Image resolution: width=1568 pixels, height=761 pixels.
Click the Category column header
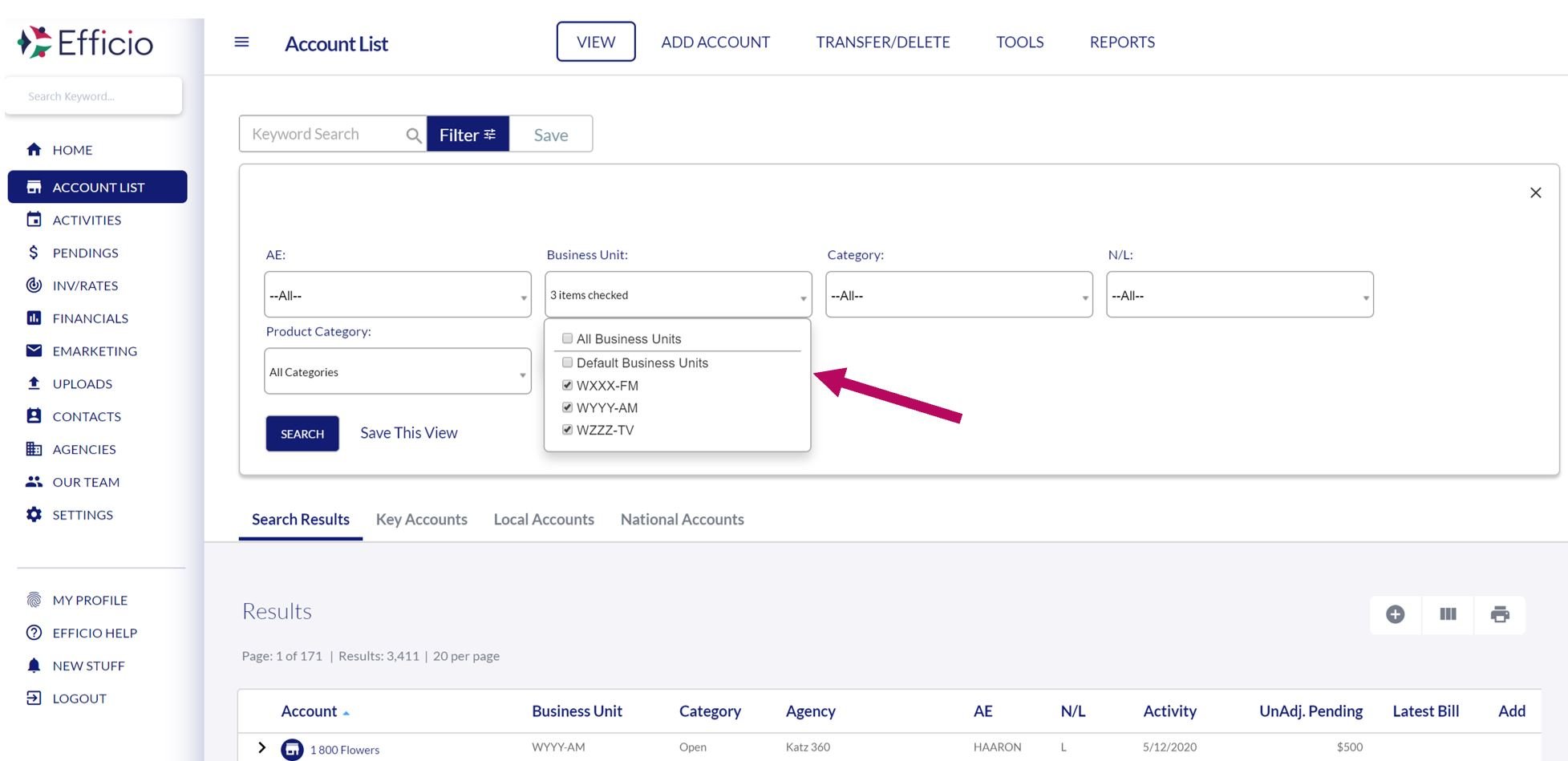710,711
